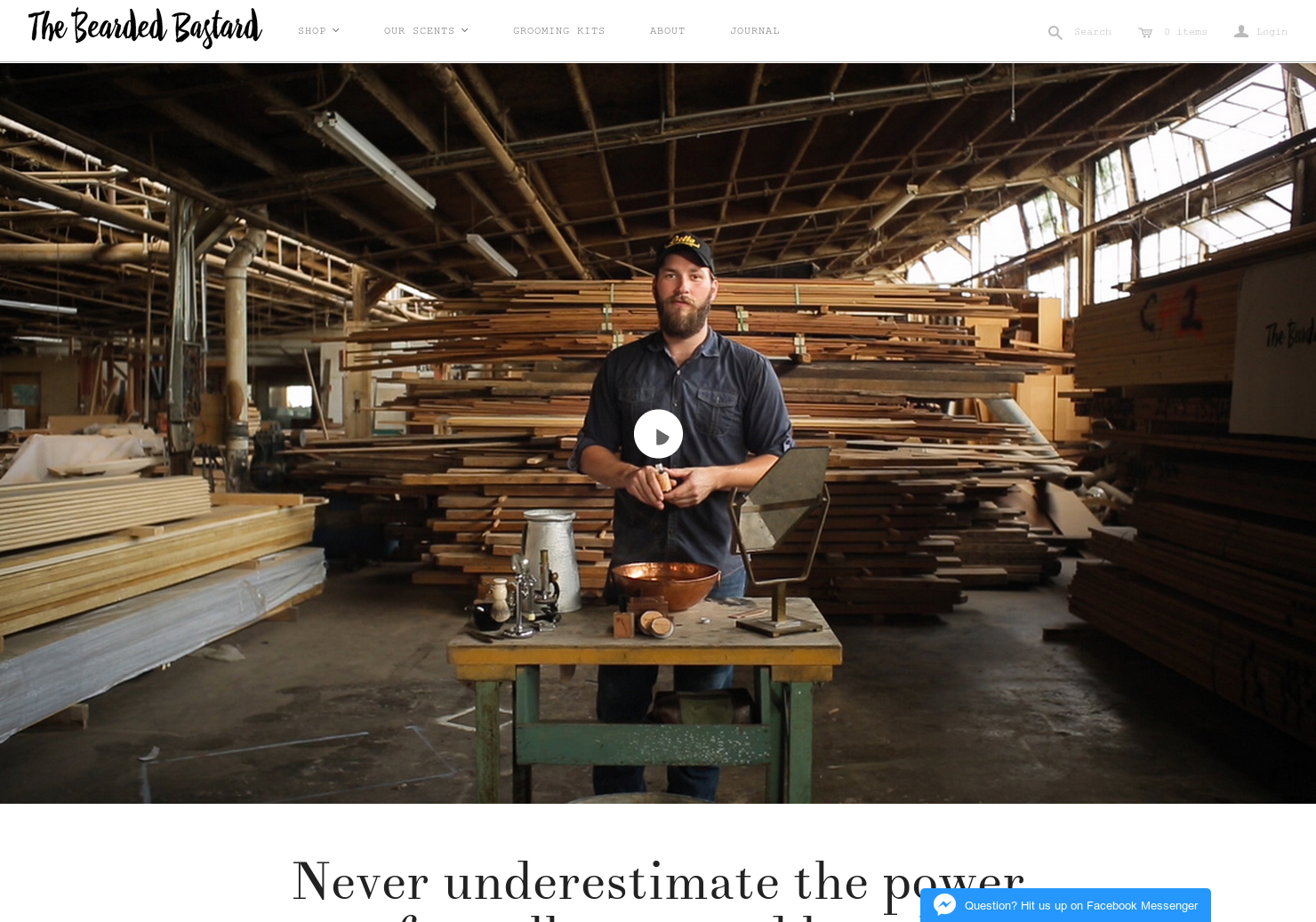
Task: Expand the Shop dropdown chevron
Action: click(336, 30)
